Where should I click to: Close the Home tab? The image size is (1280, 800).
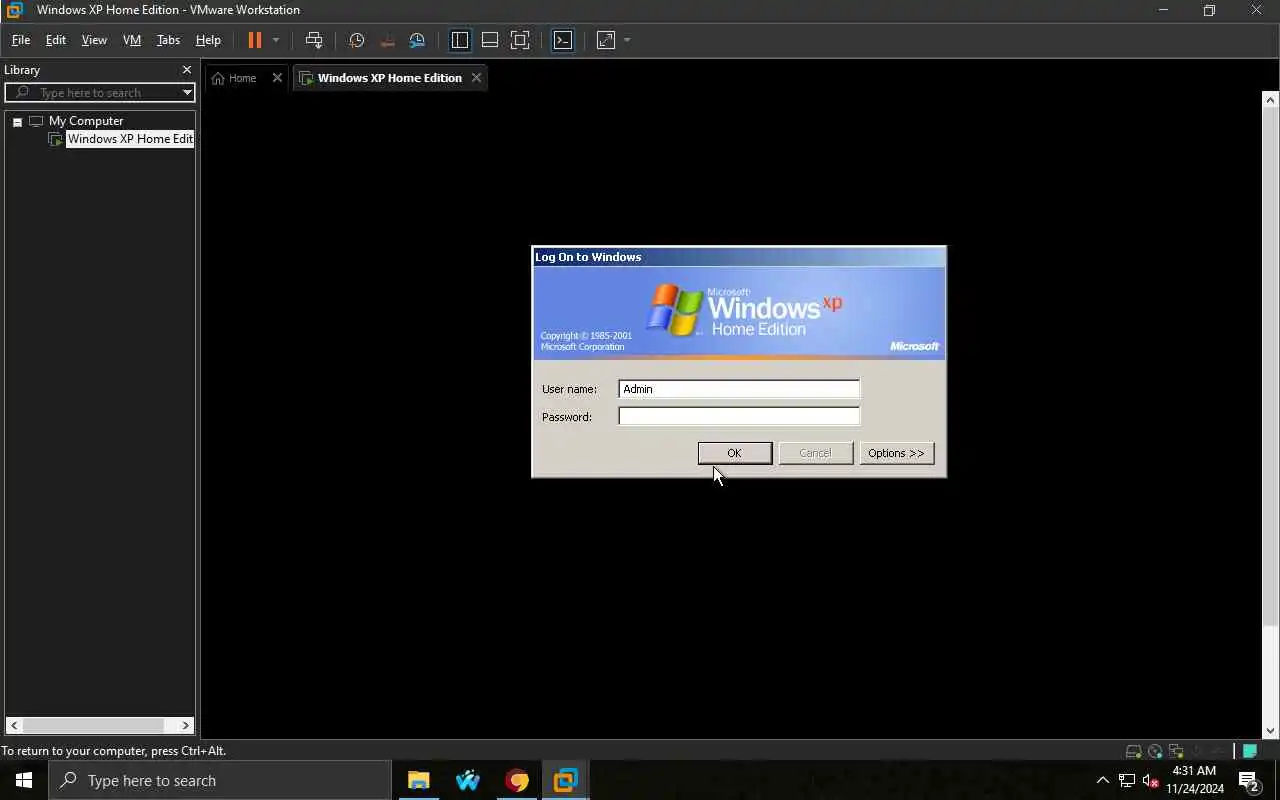point(277,78)
